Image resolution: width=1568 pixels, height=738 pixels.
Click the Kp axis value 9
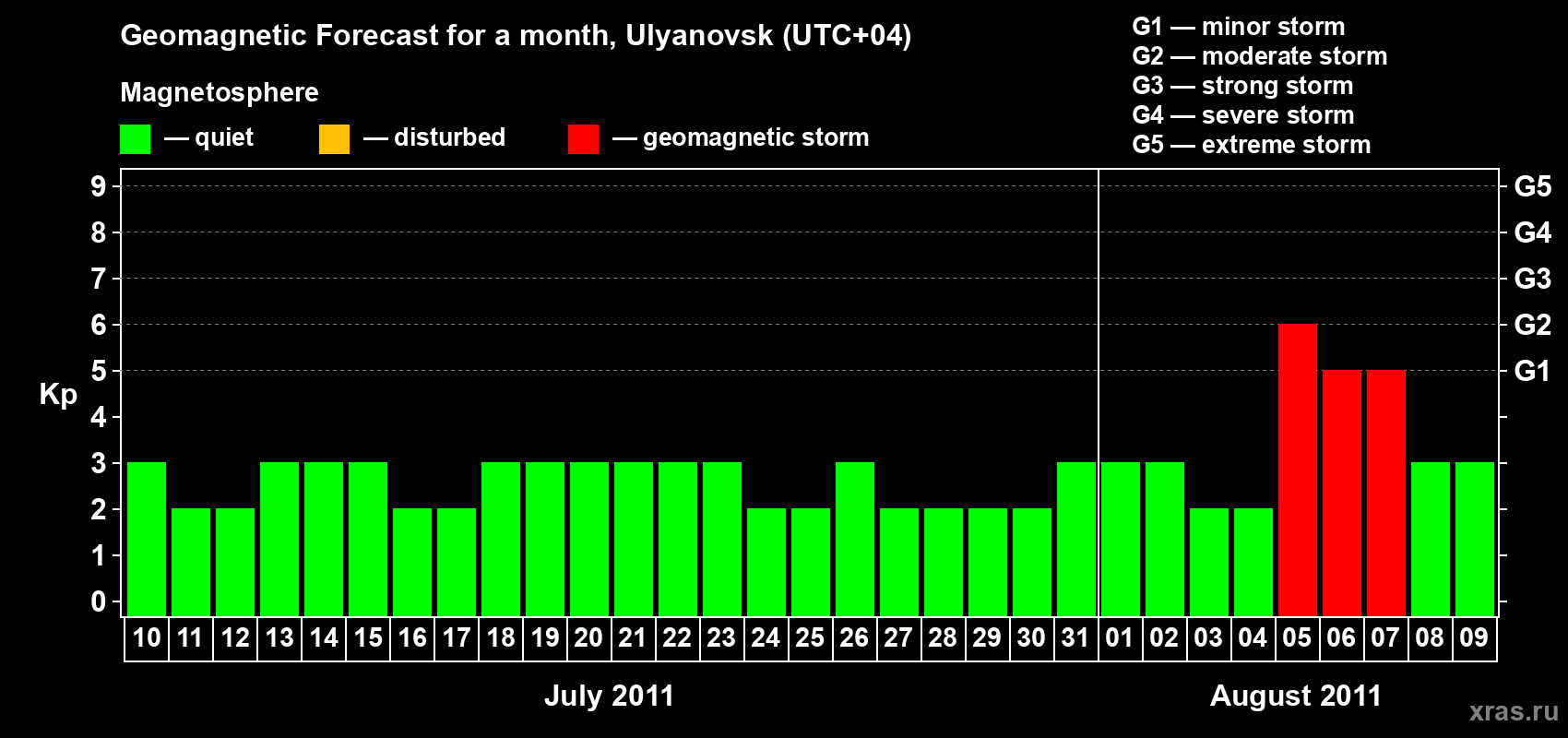(99, 186)
